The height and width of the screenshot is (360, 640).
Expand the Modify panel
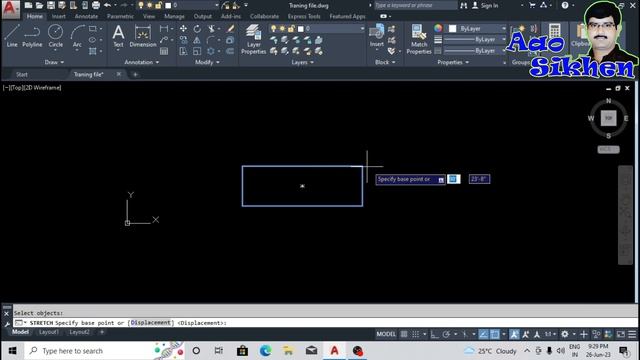point(207,62)
